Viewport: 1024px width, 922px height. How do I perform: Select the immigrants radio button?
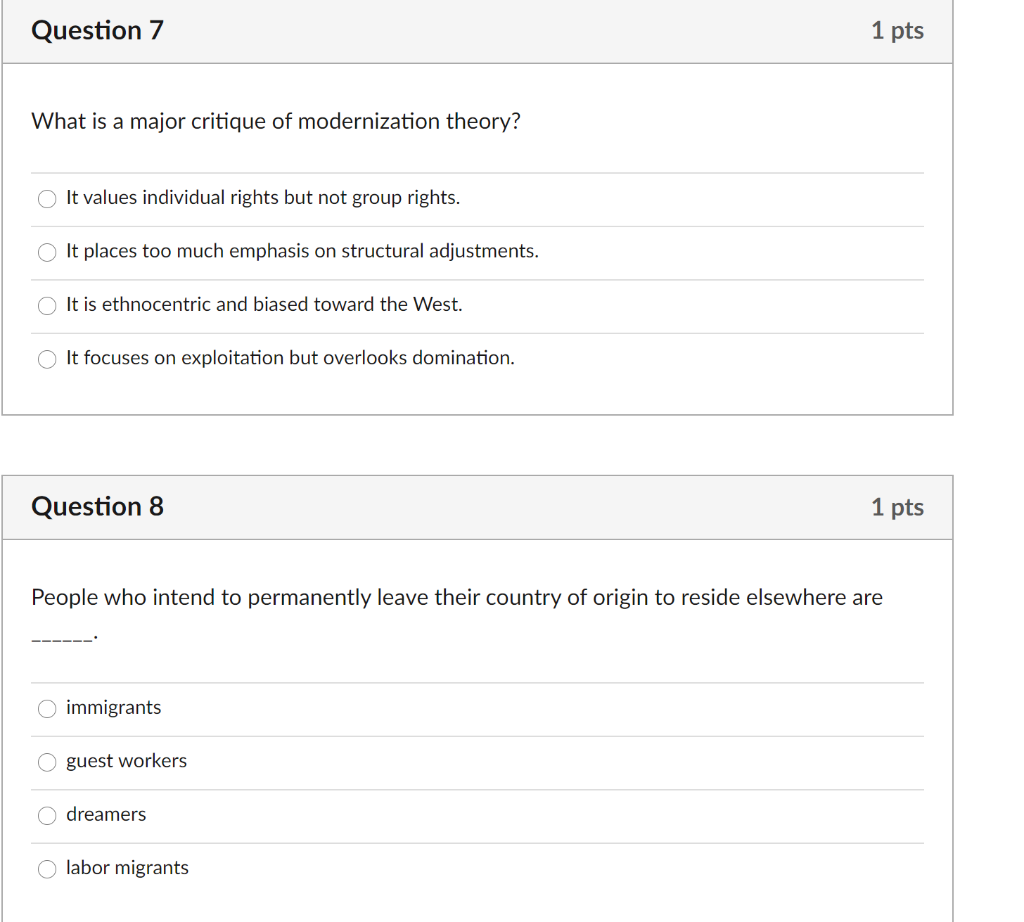47,708
